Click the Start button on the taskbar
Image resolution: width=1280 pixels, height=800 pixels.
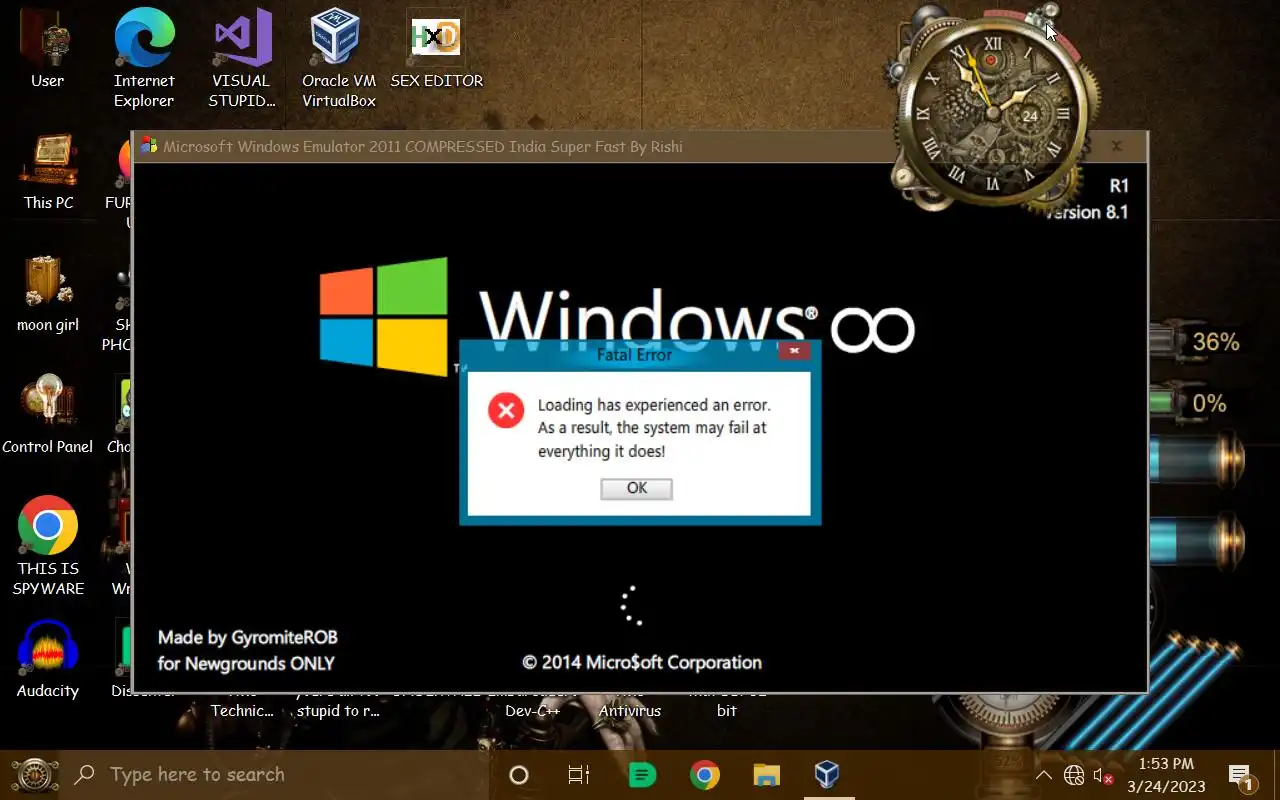tap(33, 775)
